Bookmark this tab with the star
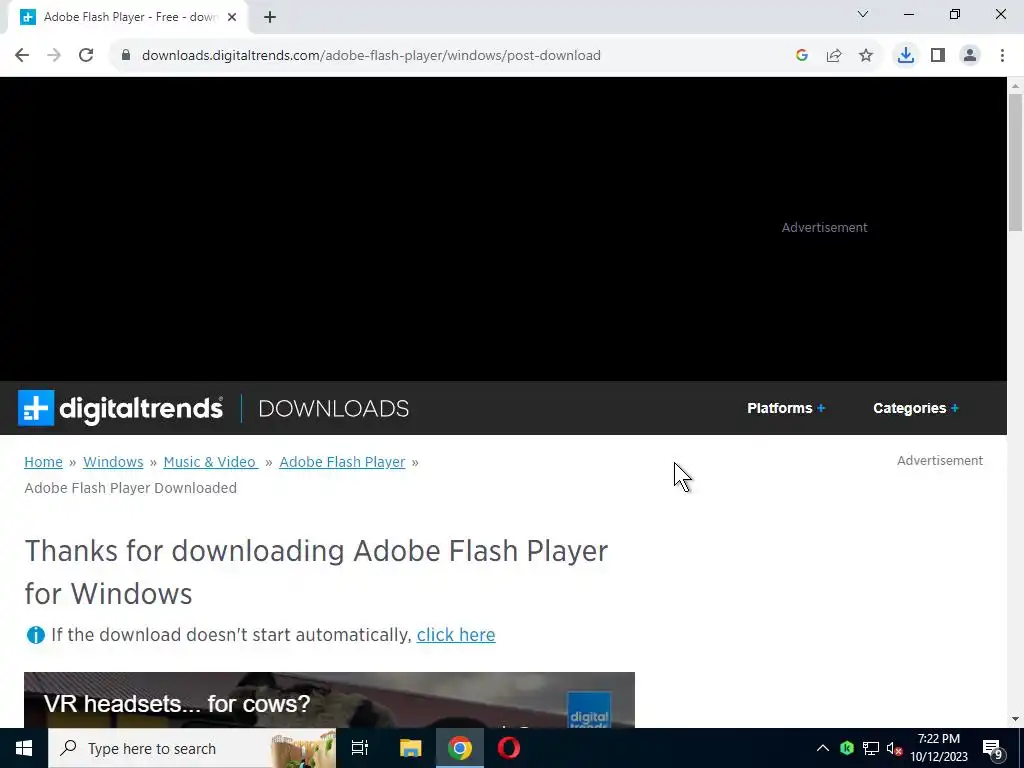Viewport: 1024px width, 768px height. pos(866,56)
